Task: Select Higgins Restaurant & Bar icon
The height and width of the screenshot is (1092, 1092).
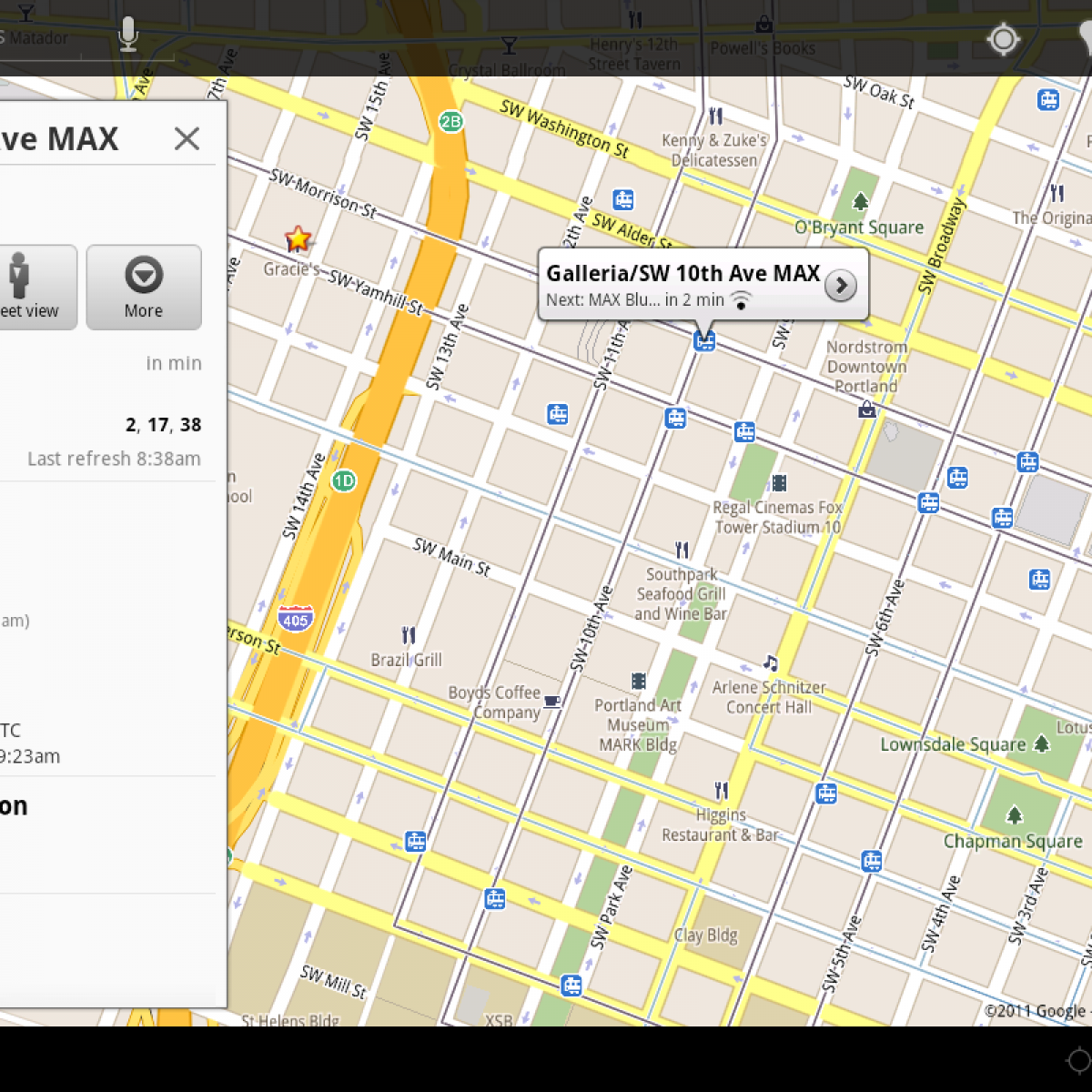Action: point(721,790)
